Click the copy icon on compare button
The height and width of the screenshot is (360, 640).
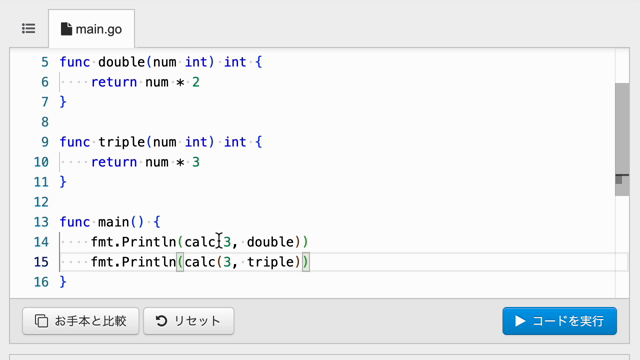(41, 321)
